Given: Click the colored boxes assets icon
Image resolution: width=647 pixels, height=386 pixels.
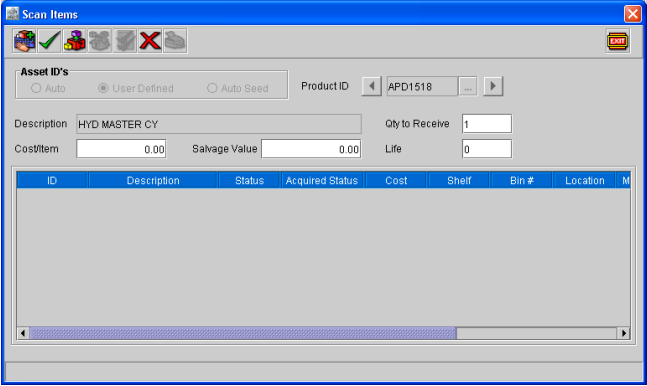Looking at the screenshot, I should [75, 41].
